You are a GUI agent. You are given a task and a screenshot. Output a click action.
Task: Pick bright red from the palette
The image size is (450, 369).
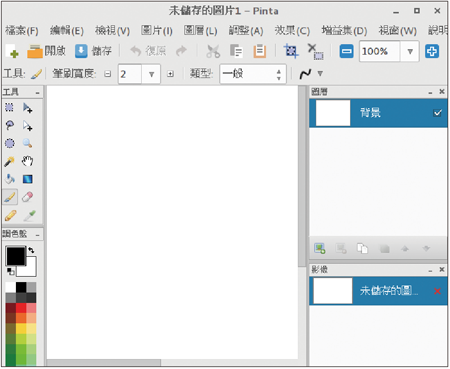21,308
